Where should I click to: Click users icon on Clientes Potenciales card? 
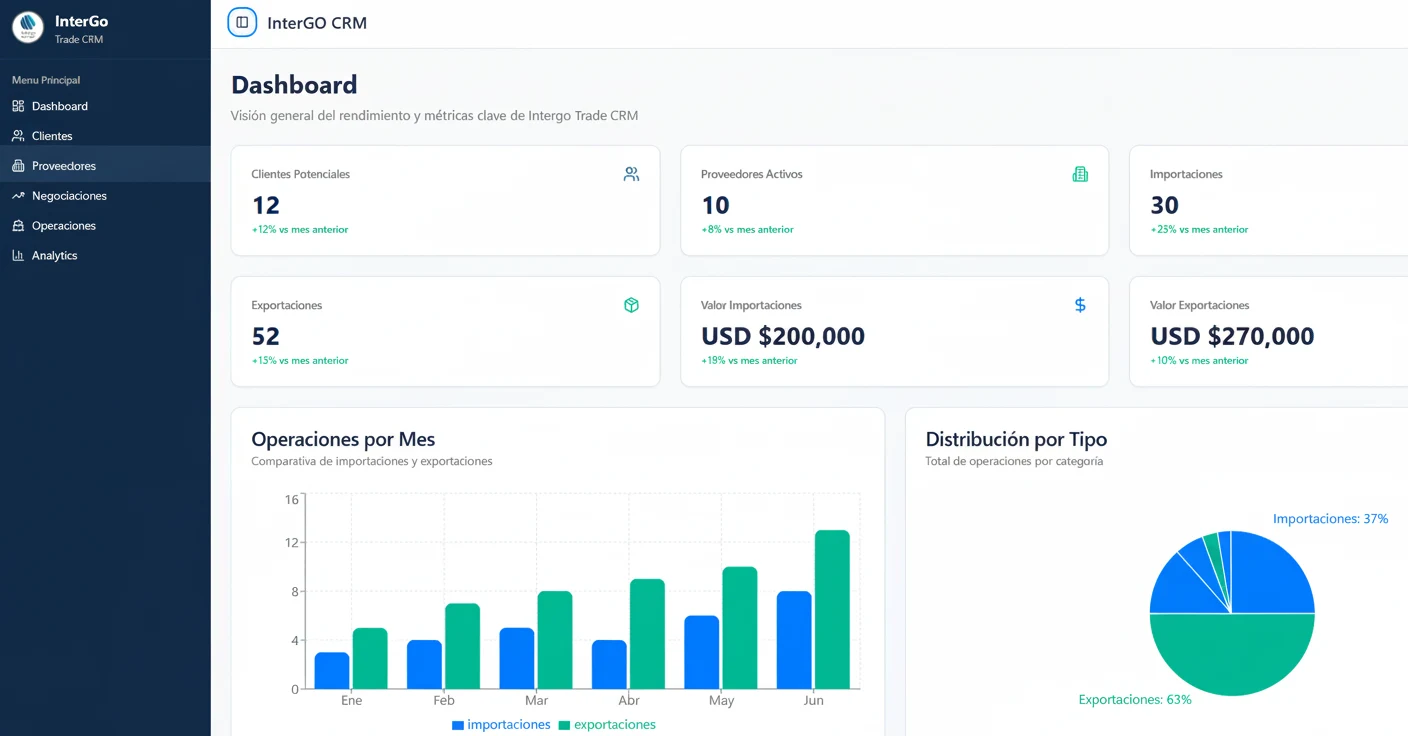pyautogui.click(x=631, y=174)
